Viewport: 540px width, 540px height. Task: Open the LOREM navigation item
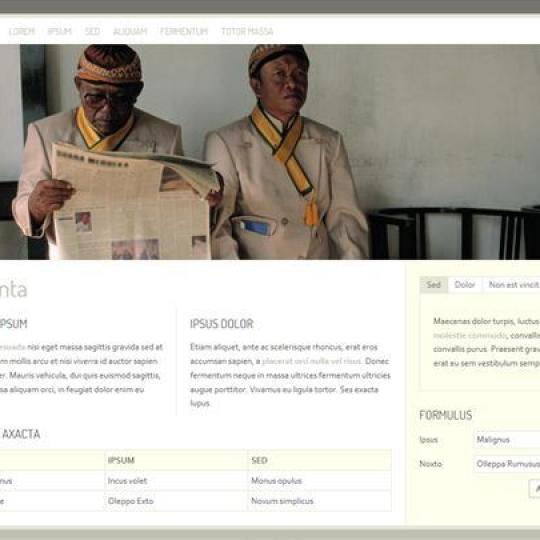[x=22, y=31]
